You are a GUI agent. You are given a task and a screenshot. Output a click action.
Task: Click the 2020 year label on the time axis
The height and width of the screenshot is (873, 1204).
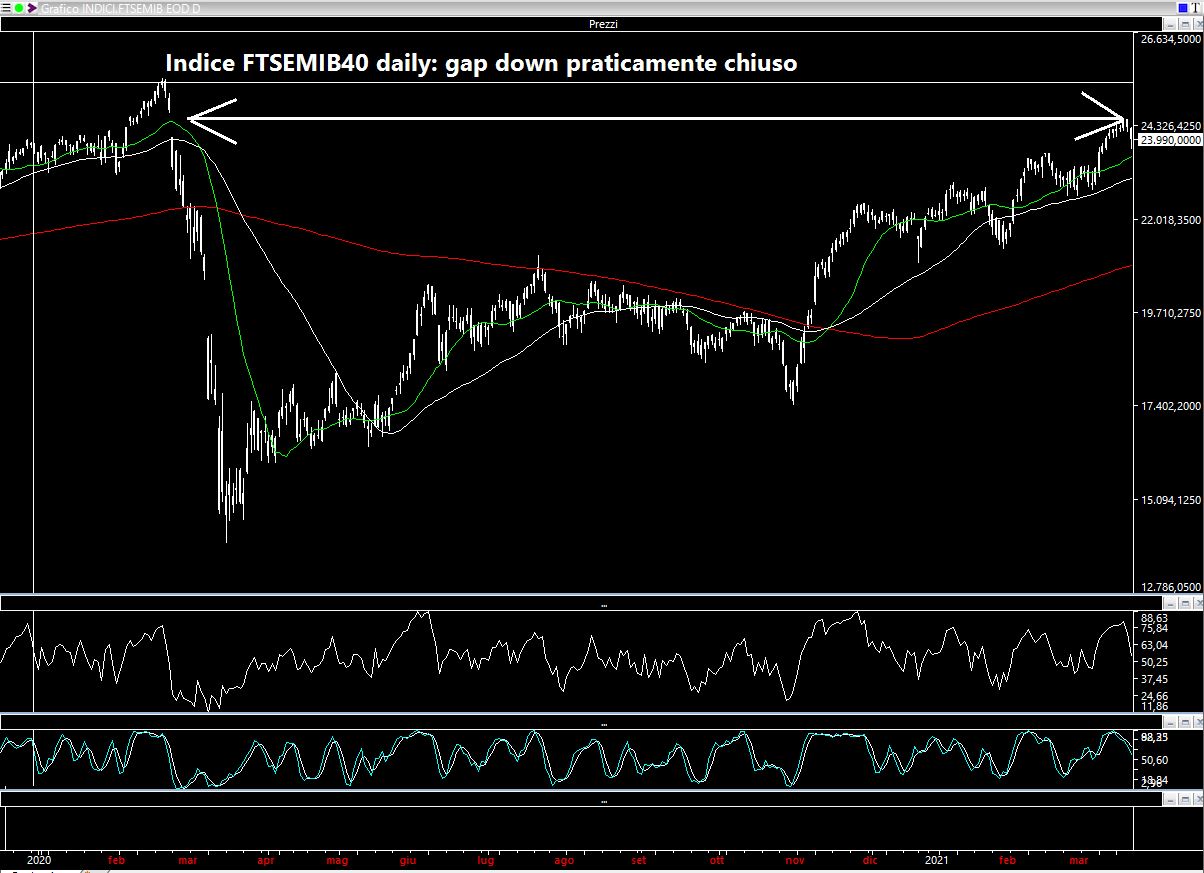point(39,859)
